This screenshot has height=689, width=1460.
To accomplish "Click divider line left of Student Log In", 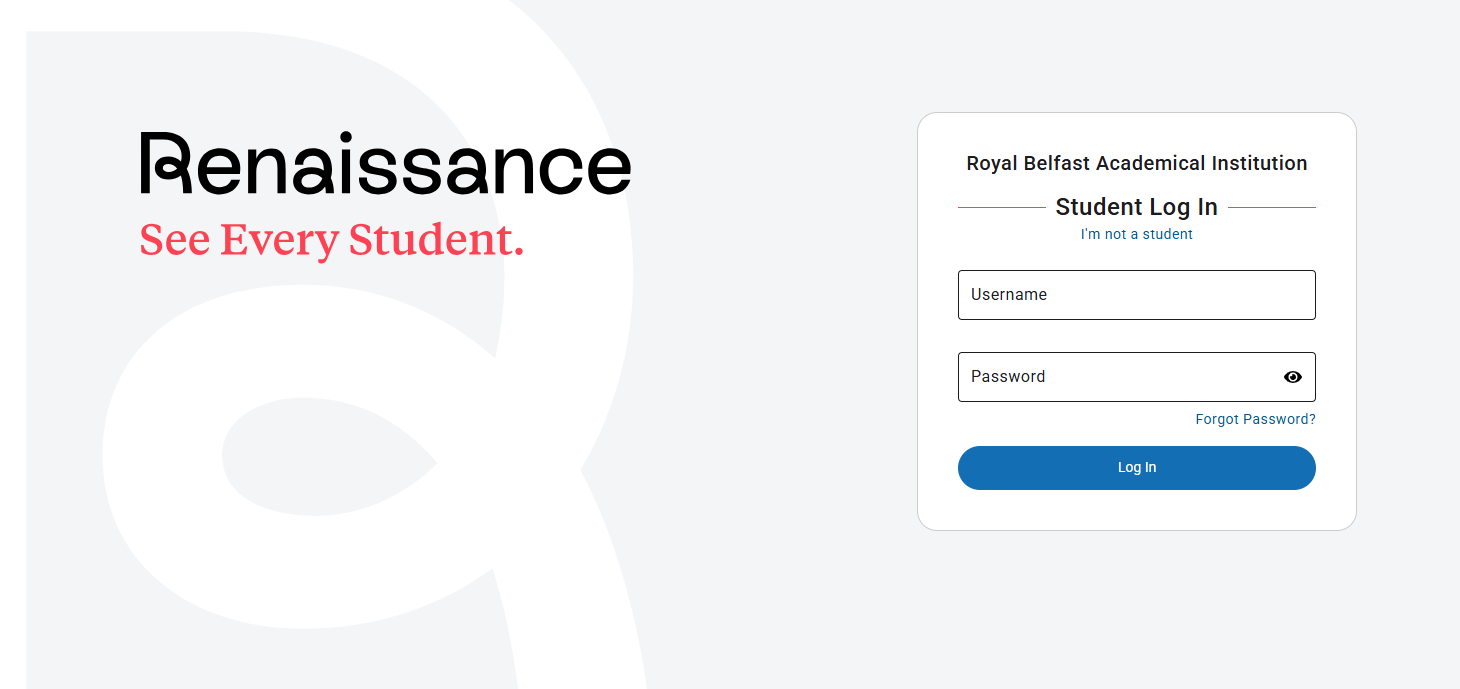I will tap(1001, 207).
